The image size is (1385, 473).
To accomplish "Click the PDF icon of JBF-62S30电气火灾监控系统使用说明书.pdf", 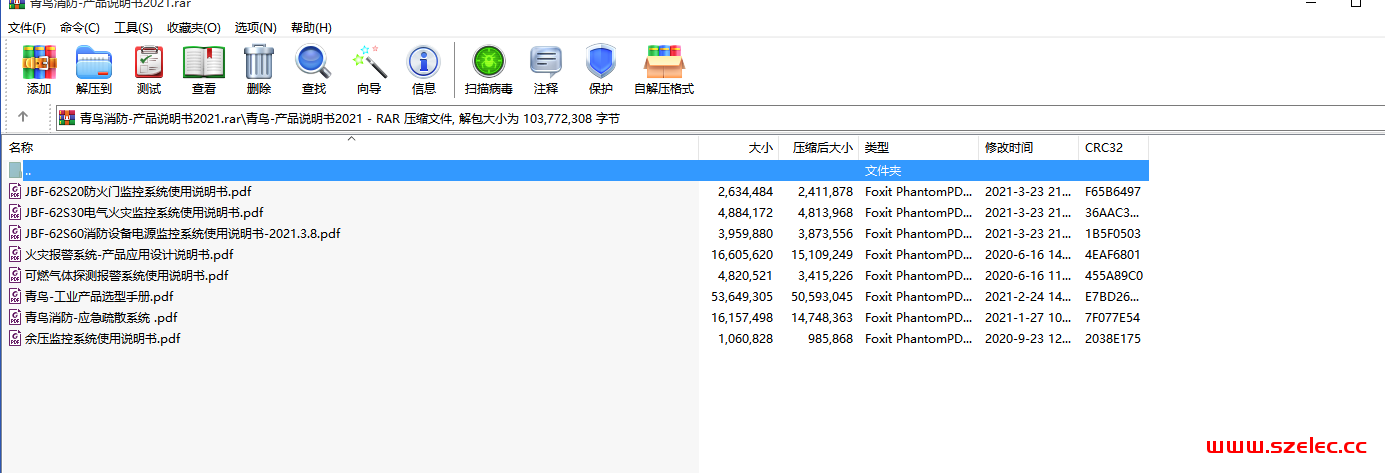I will pos(15,212).
